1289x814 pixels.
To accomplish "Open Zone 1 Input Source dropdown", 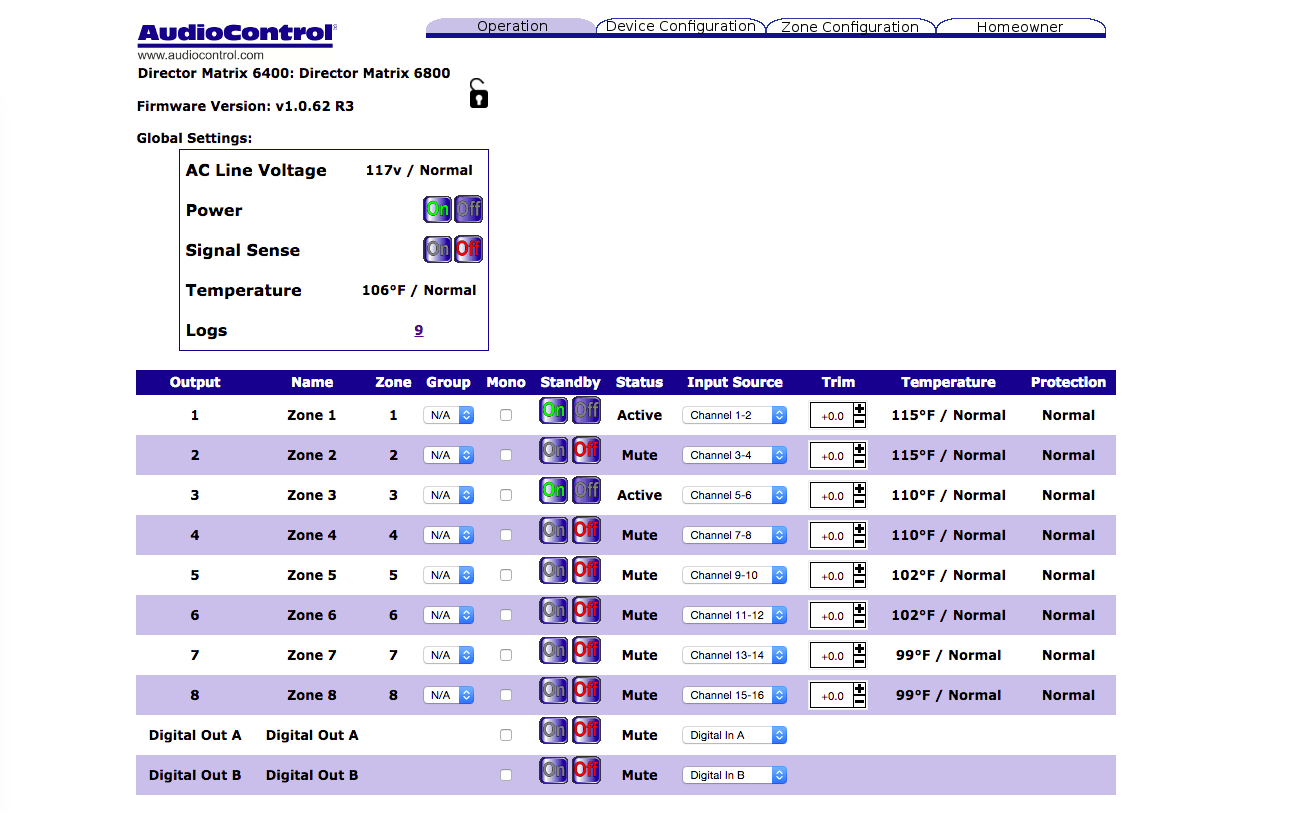I will coord(734,415).
